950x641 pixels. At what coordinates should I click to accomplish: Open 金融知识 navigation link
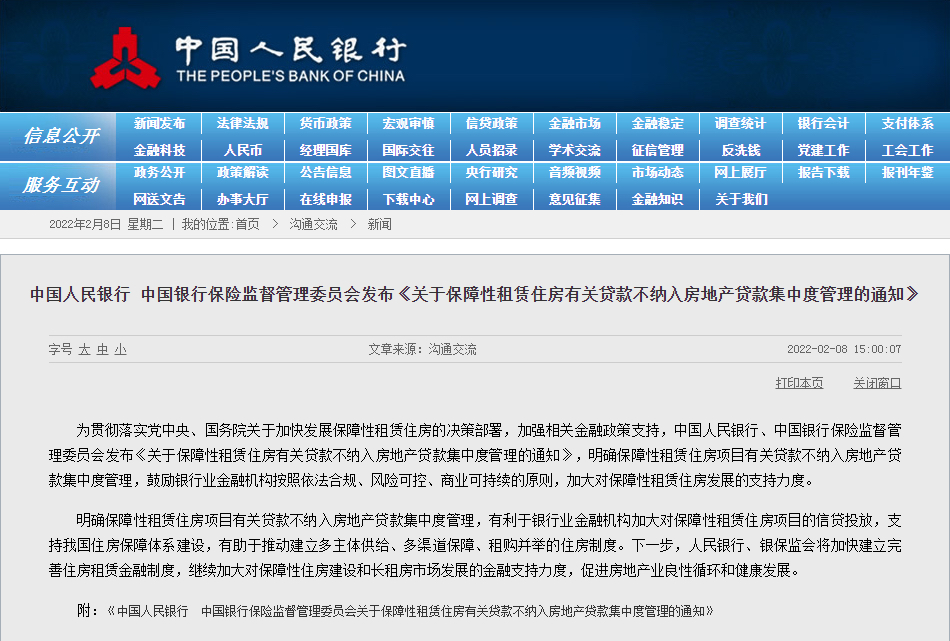(657, 199)
